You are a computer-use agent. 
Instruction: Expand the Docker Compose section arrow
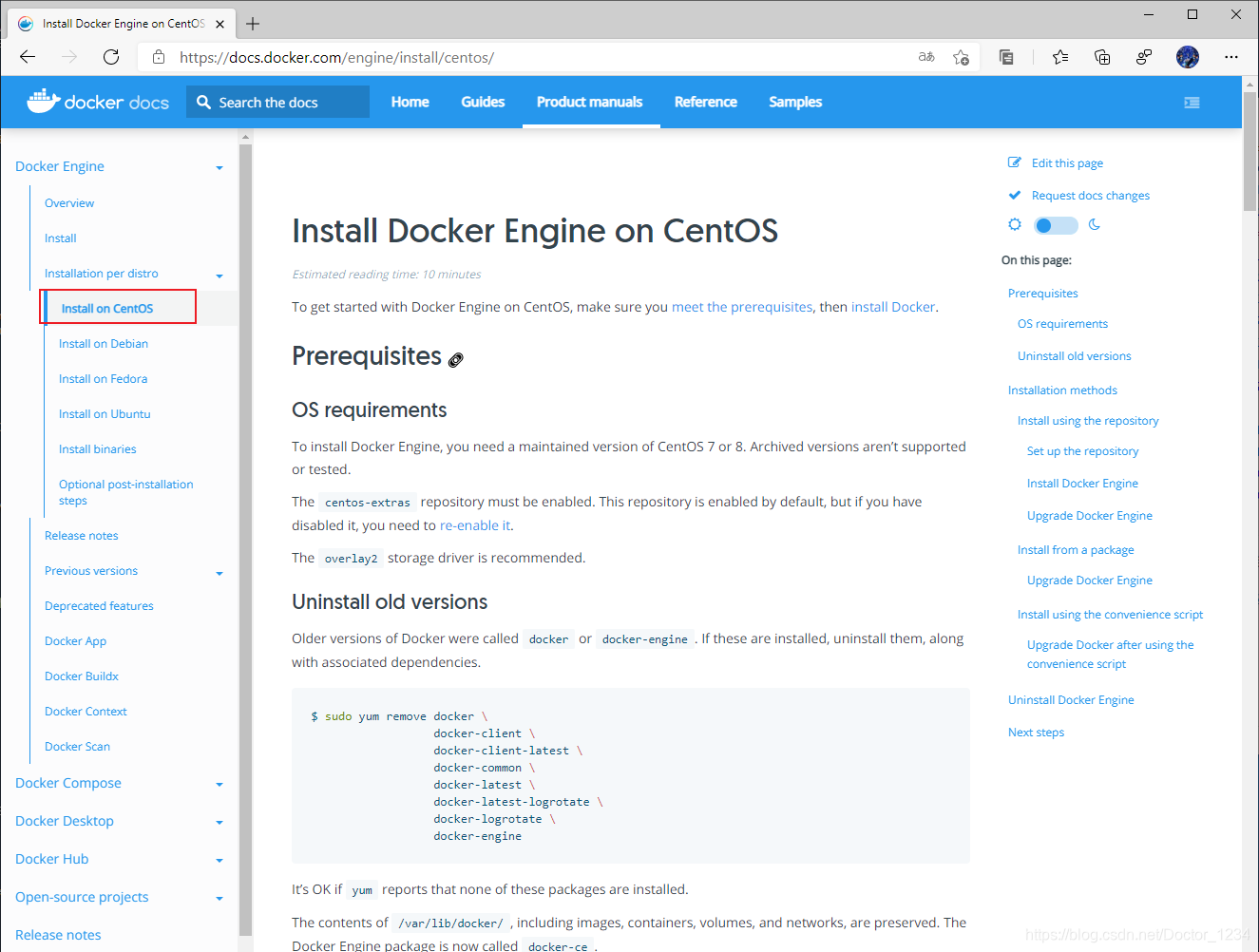(219, 785)
